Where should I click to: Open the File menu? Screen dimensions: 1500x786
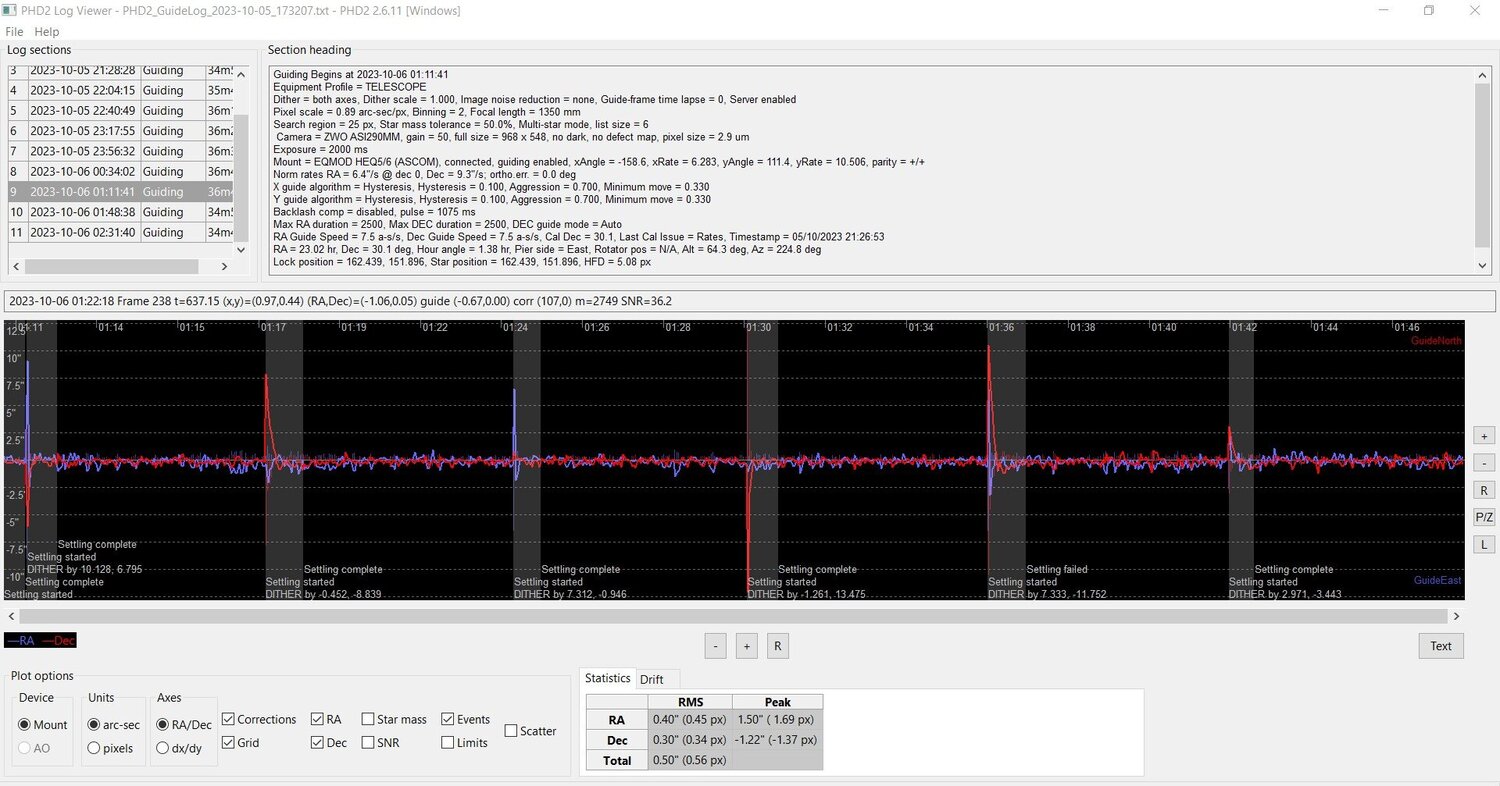click(x=14, y=32)
